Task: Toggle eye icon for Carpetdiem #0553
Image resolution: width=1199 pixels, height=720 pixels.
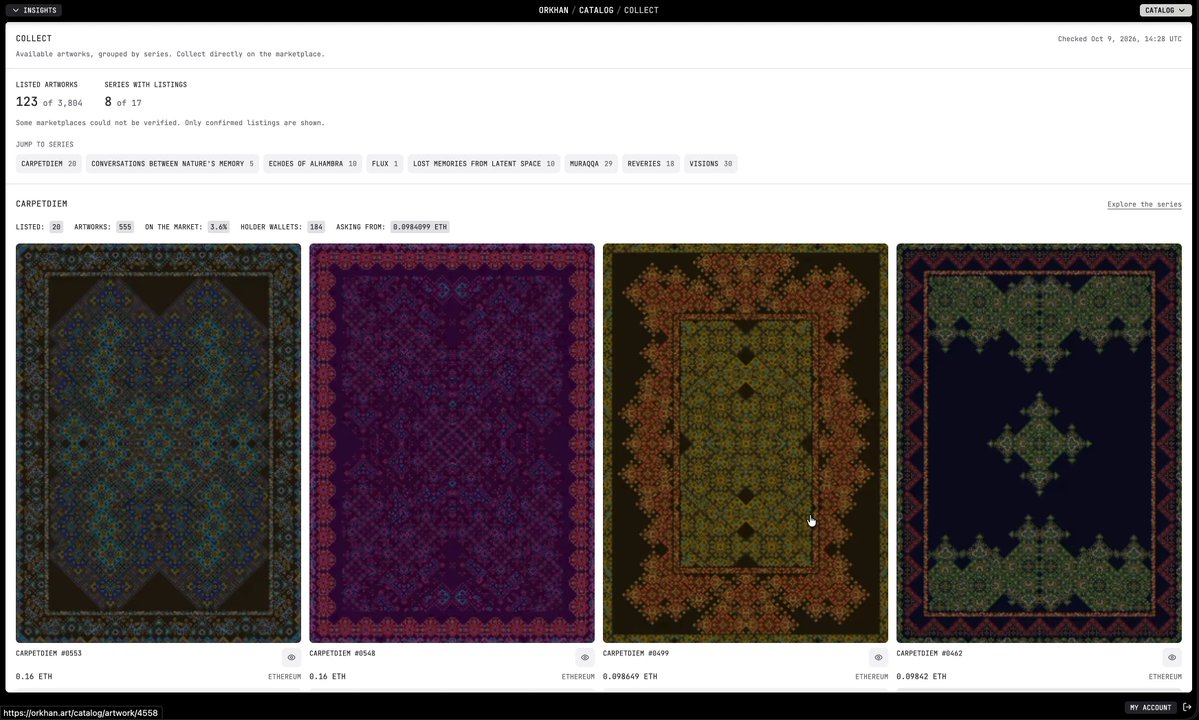Action: click(x=291, y=657)
